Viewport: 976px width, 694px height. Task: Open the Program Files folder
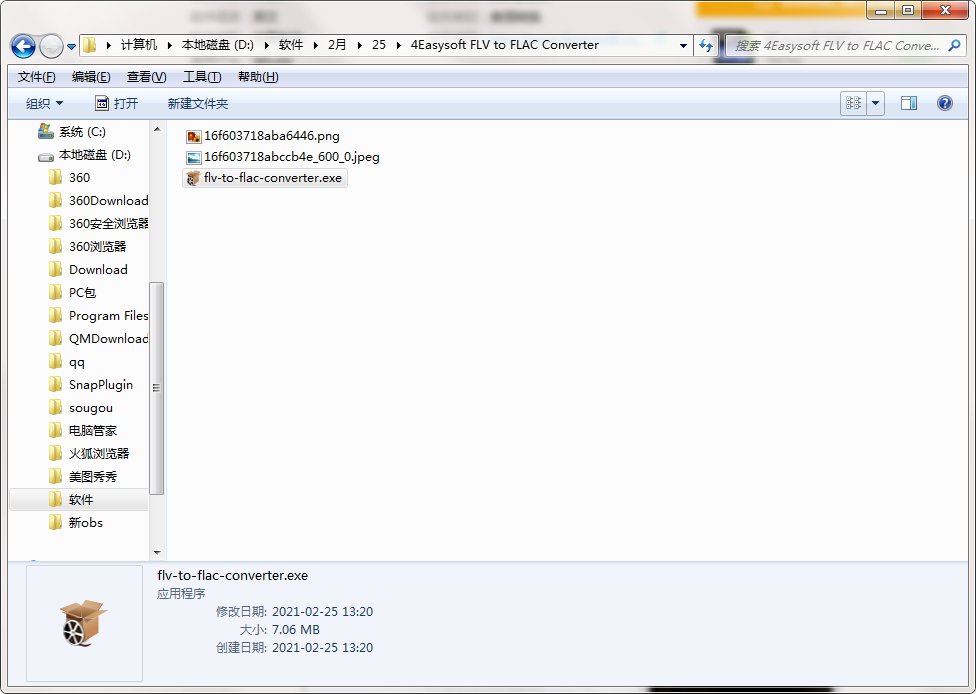click(98, 316)
